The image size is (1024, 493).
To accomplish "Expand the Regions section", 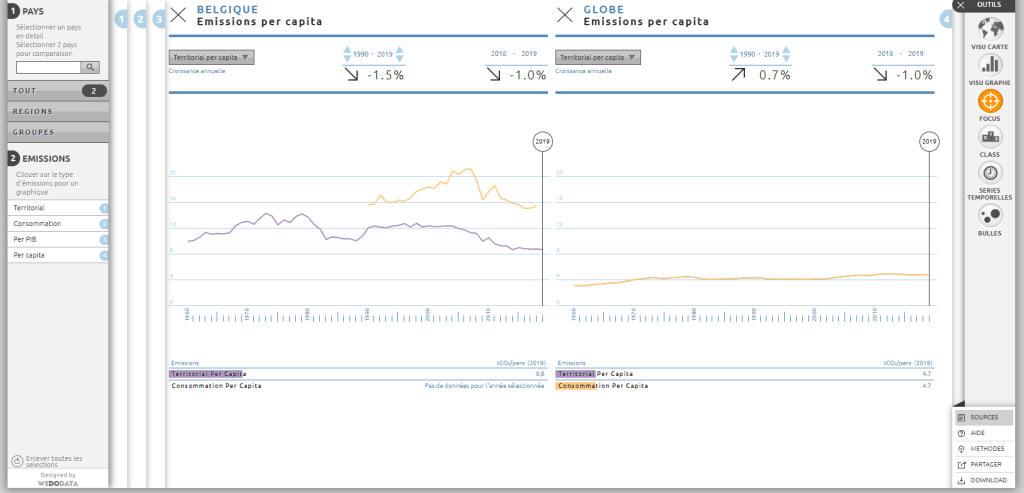I will click(x=57, y=111).
